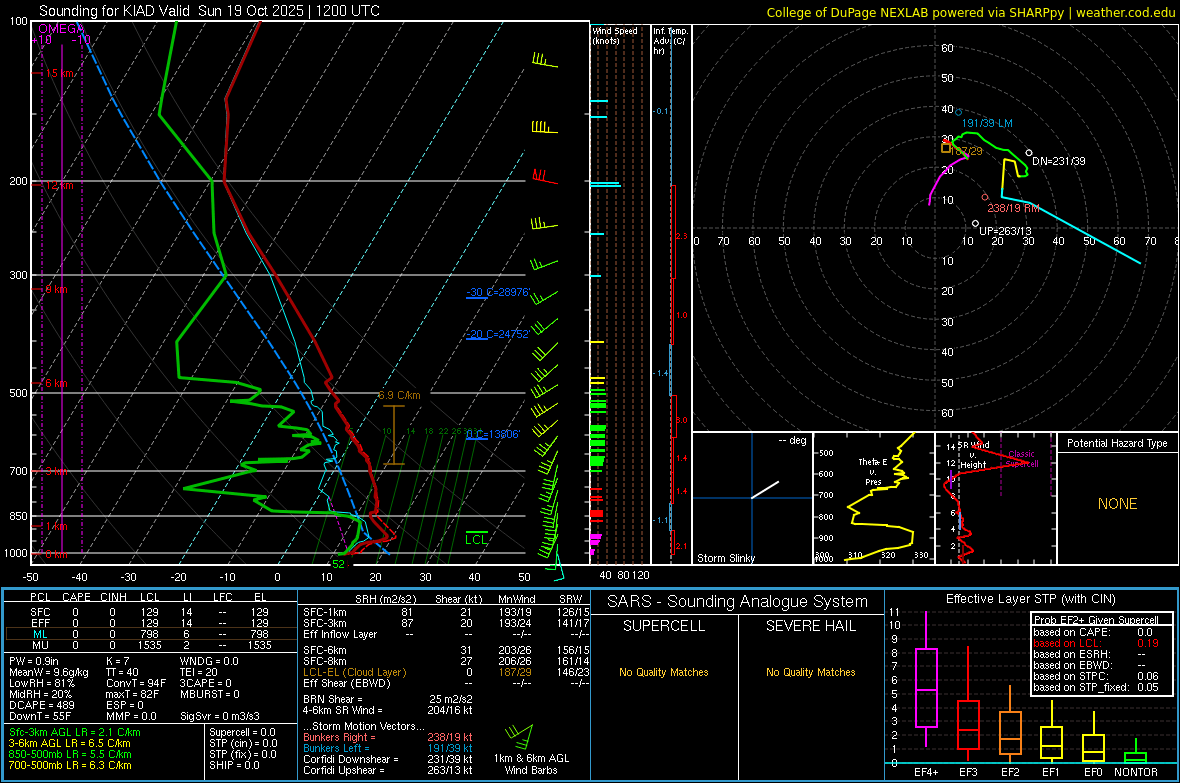Viewport: 1180px width, 783px height.
Task: Click the white DN Corfidi downshear circle
Action: point(1029,153)
